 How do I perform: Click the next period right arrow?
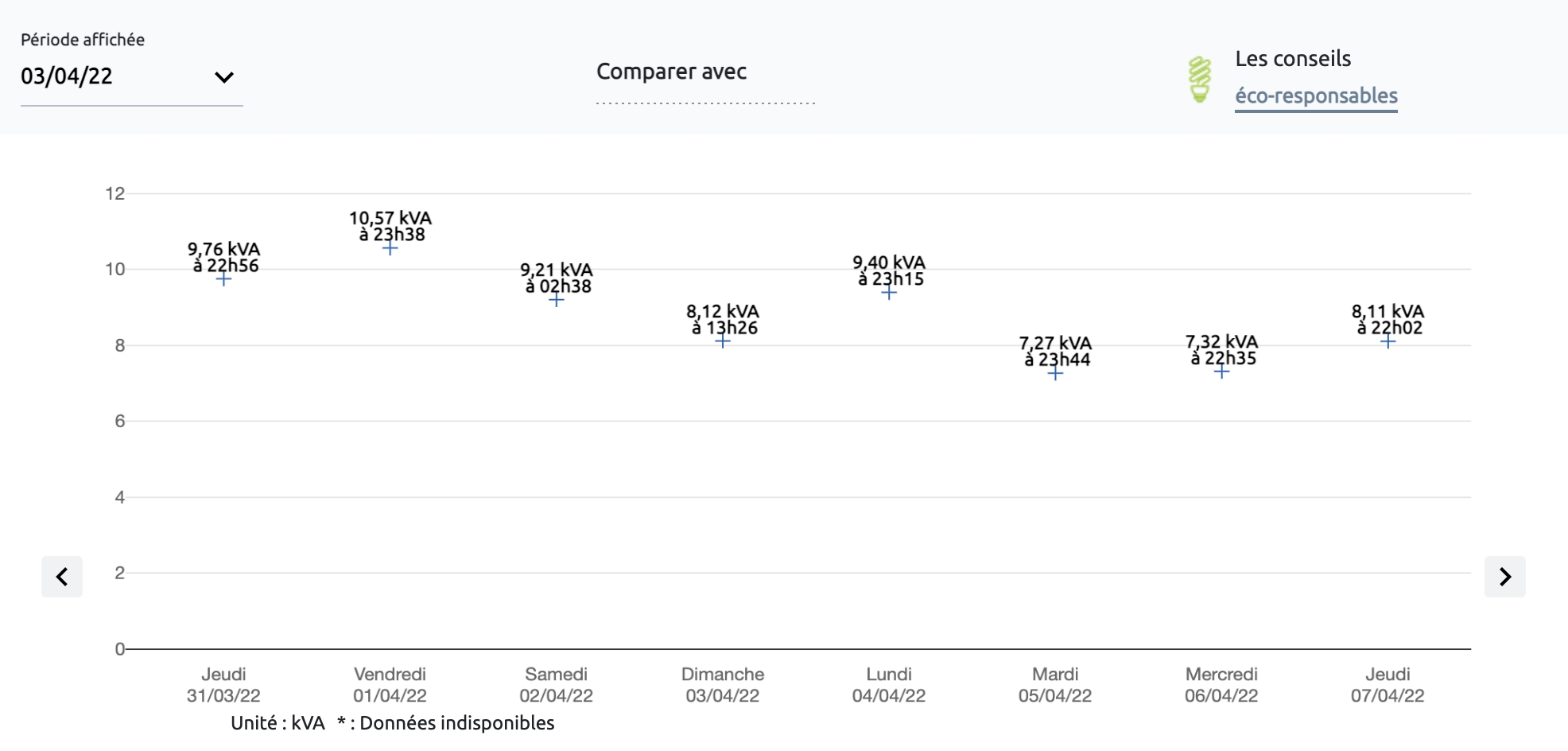pos(1504,577)
